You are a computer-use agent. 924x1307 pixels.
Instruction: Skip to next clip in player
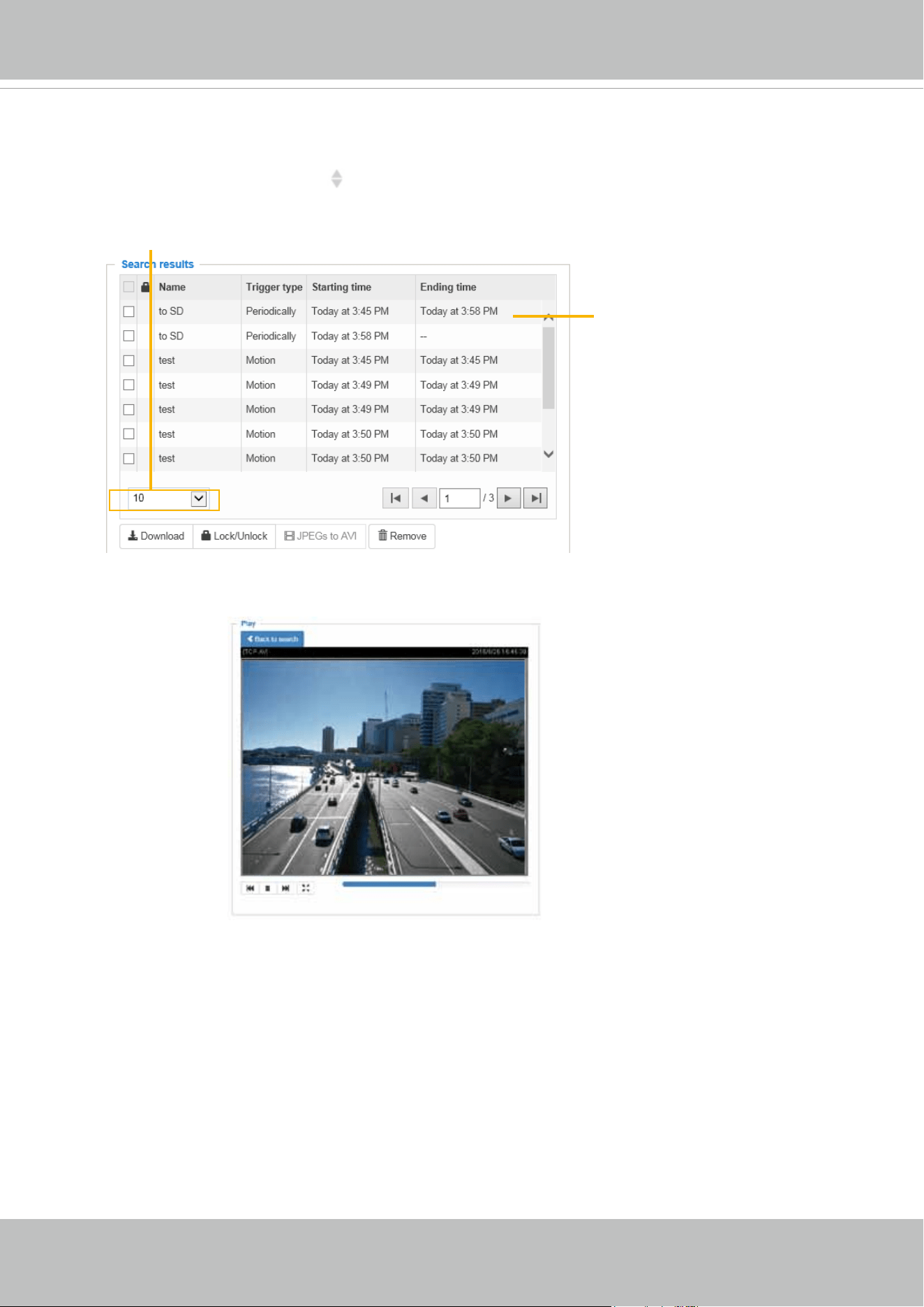click(285, 888)
